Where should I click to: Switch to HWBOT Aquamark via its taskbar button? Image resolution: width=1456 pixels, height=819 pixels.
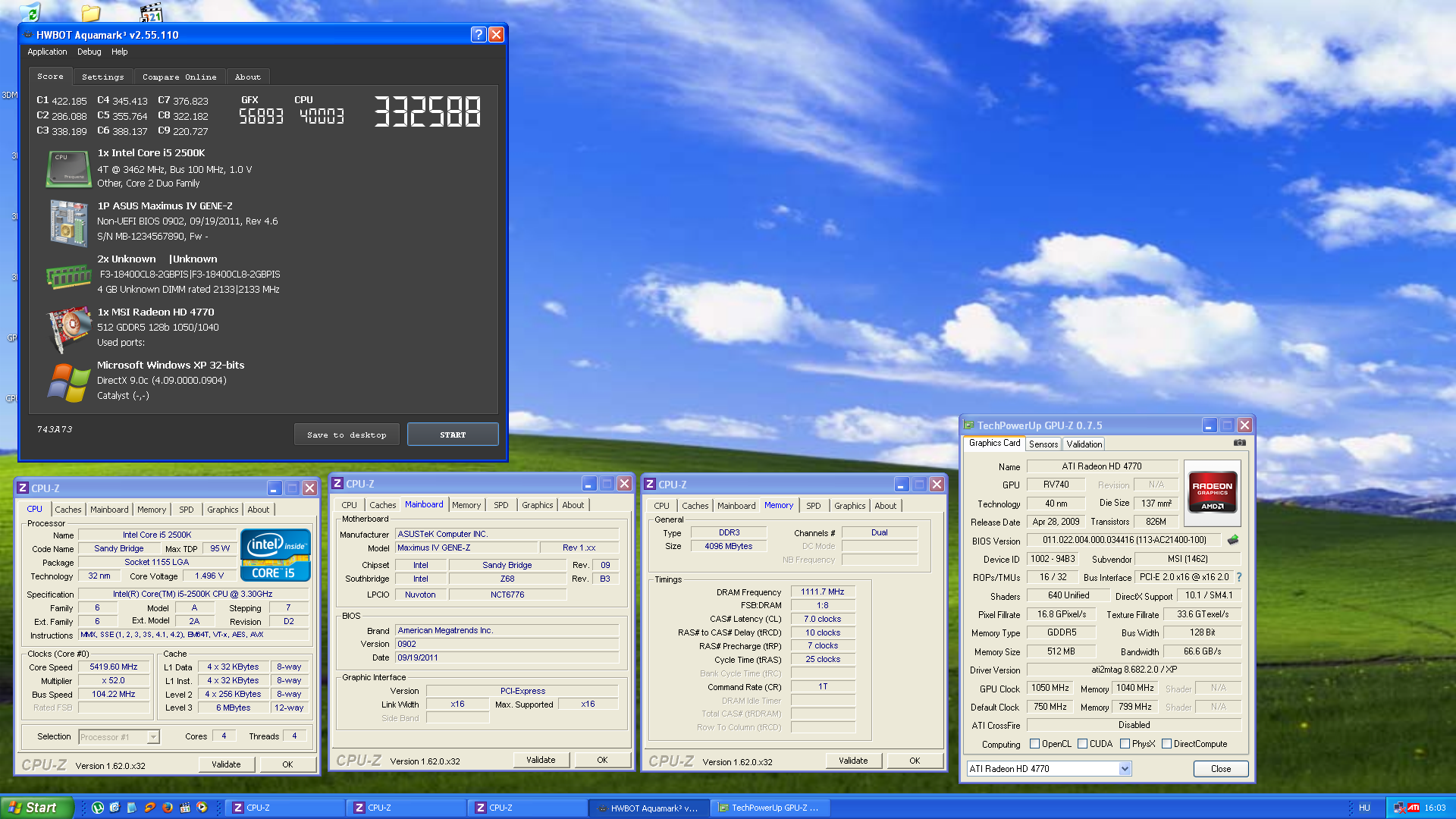point(649,808)
